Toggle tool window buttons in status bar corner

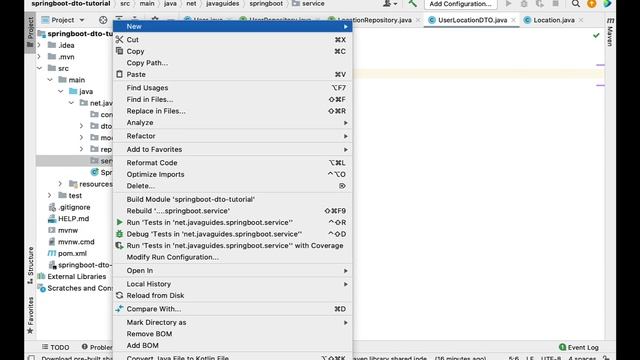click(x=31, y=358)
